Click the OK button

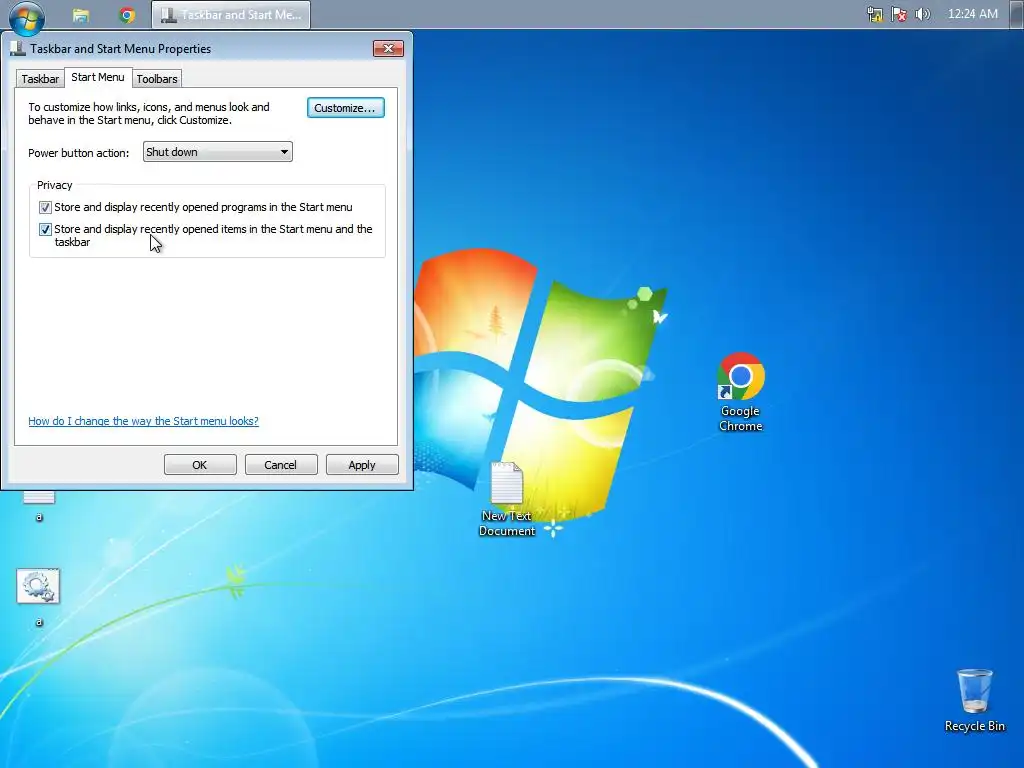point(200,465)
